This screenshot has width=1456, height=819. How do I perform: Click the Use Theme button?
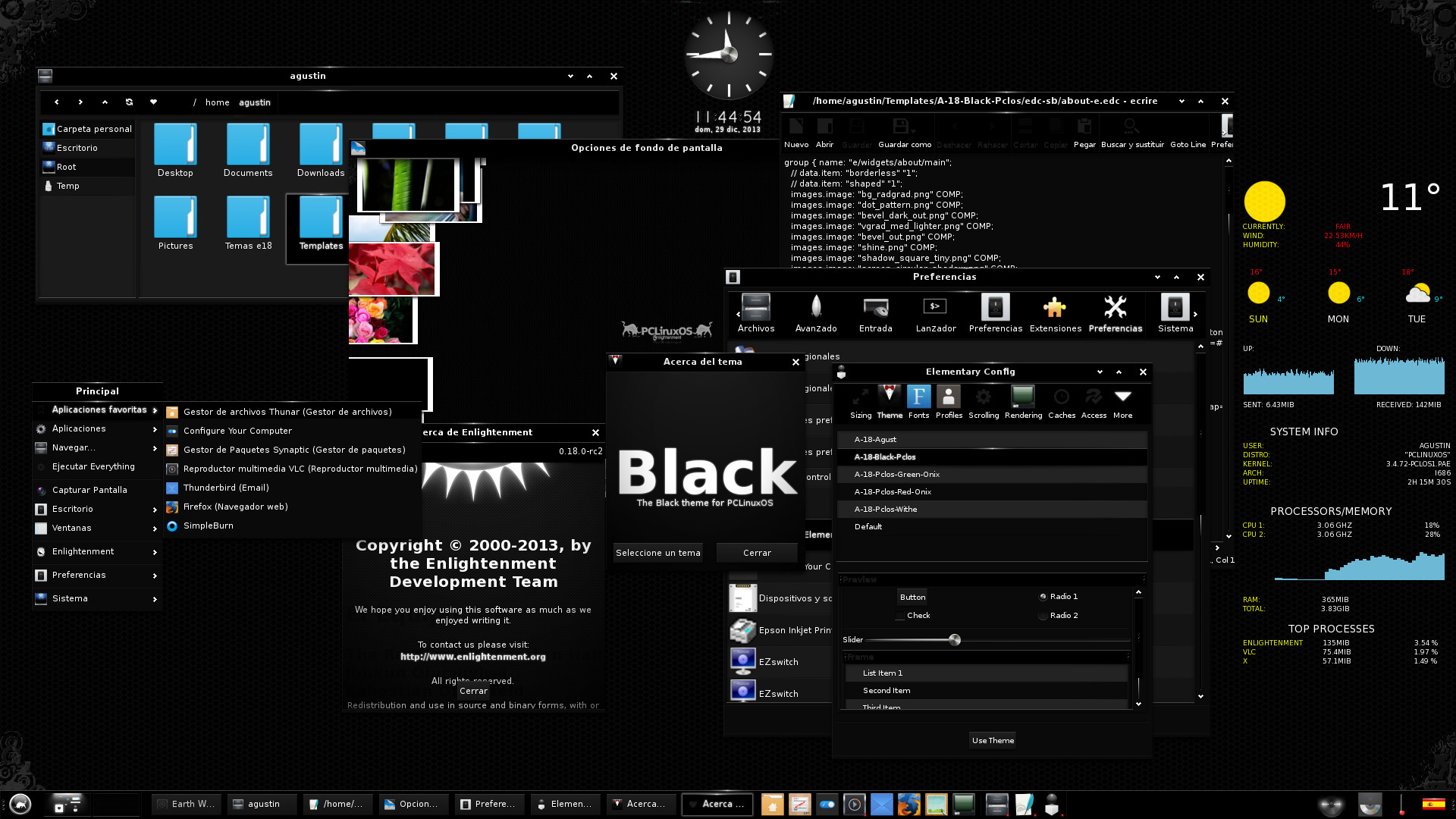[x=993, y=741]
